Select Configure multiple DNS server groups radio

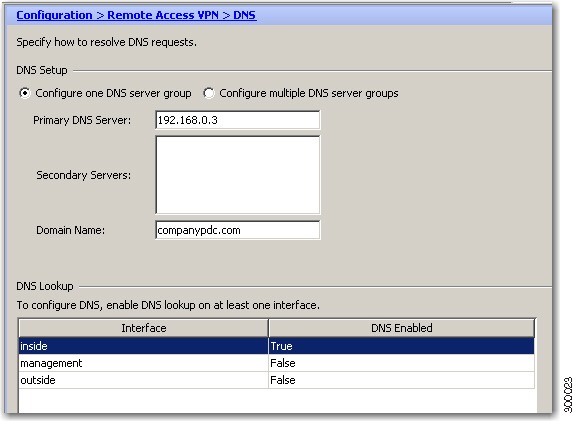[209, 93]
